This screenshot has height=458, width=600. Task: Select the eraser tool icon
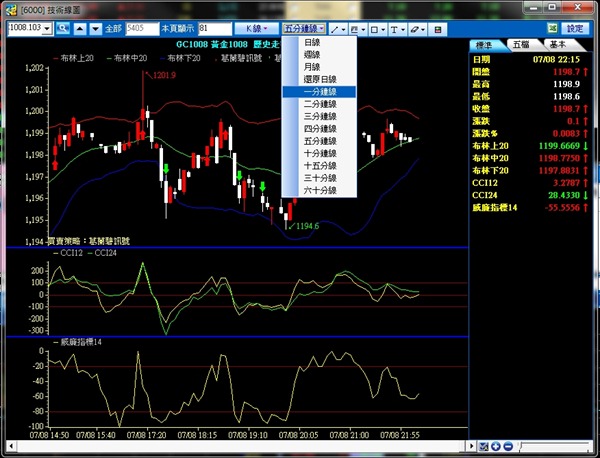[415, 29]
